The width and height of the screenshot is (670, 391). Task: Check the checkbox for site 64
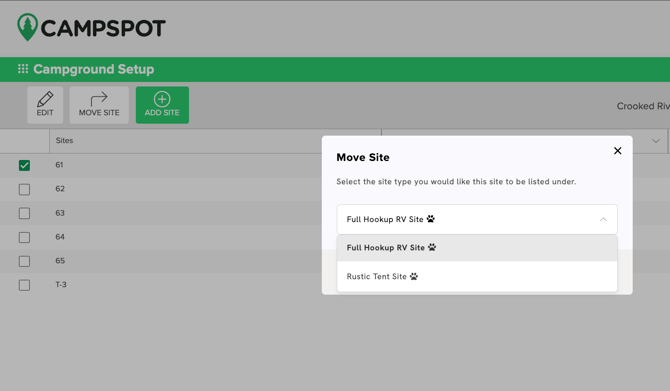click(x=24, y=237)
